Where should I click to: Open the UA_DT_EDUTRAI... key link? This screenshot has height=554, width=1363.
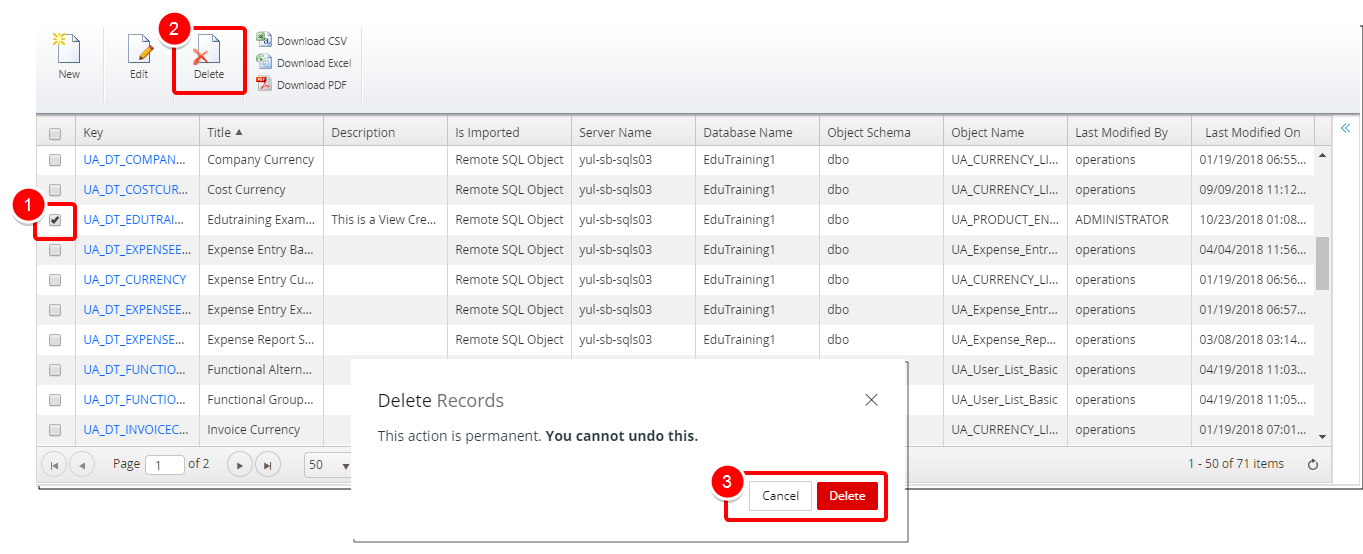[x=135, y=220]
